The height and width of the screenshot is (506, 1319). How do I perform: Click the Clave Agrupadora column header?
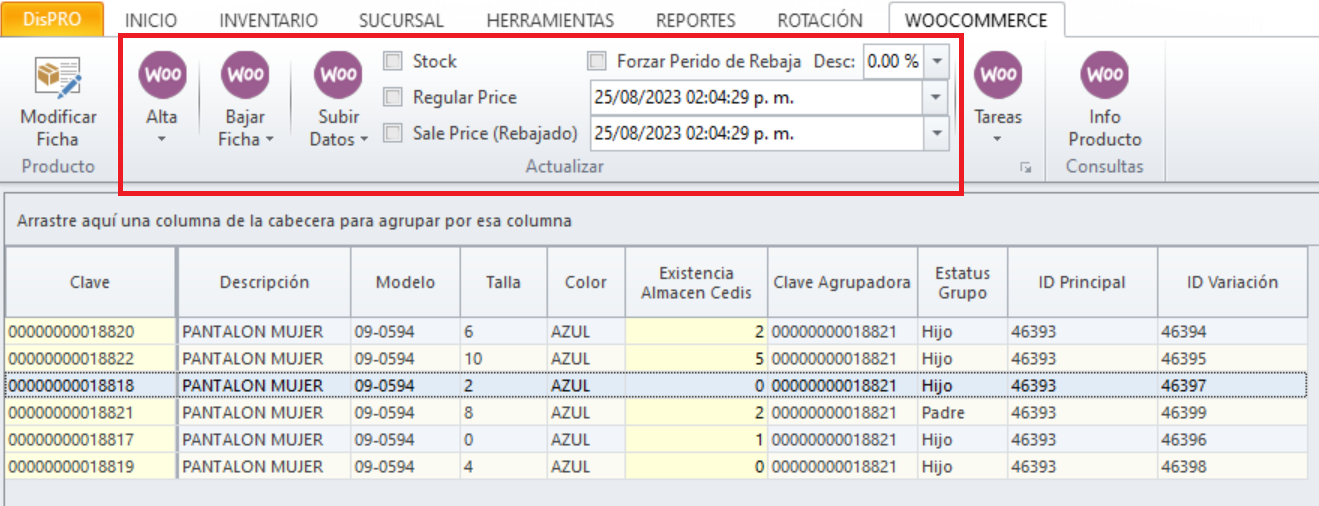point(843,282)
